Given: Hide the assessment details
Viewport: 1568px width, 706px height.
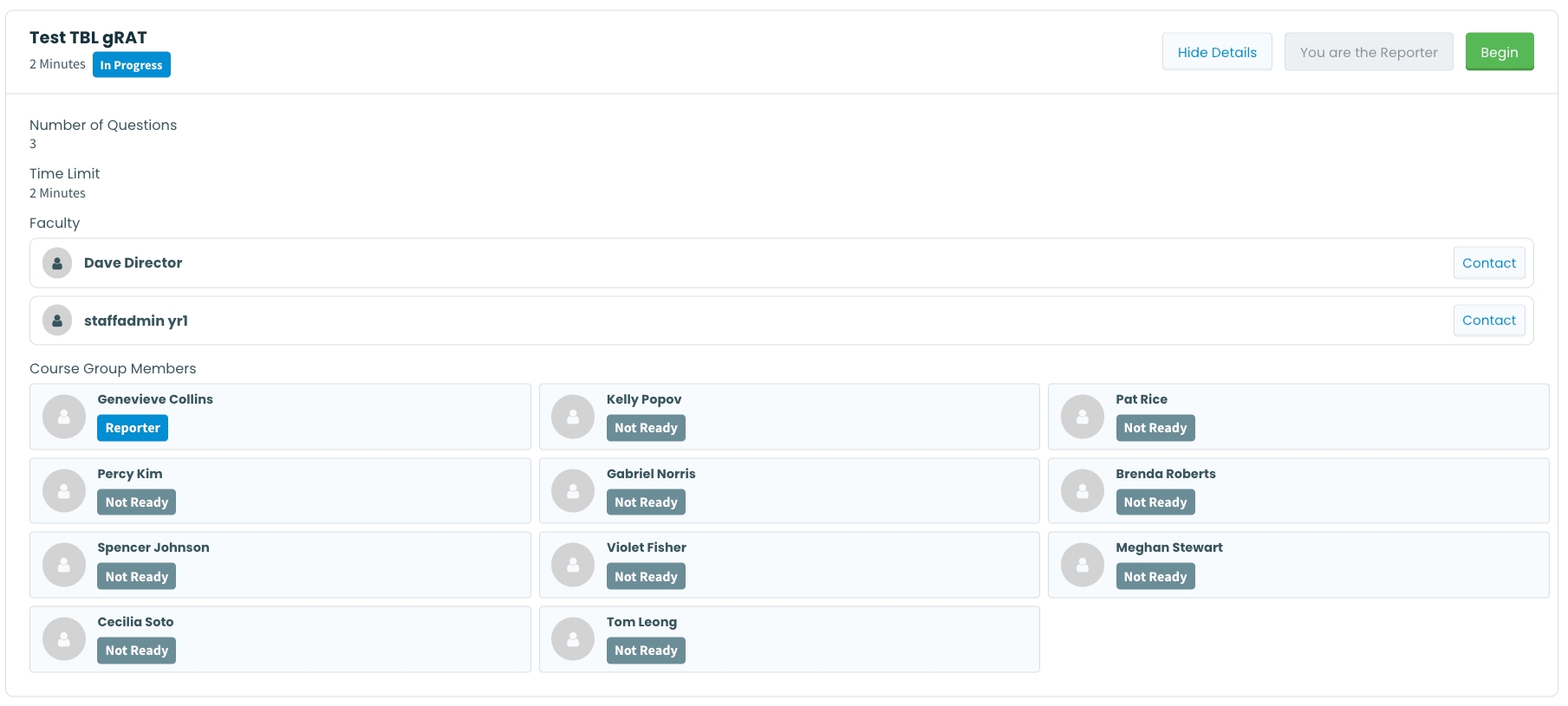Looking at the screenshot, I should click(x=1216, y=52).
